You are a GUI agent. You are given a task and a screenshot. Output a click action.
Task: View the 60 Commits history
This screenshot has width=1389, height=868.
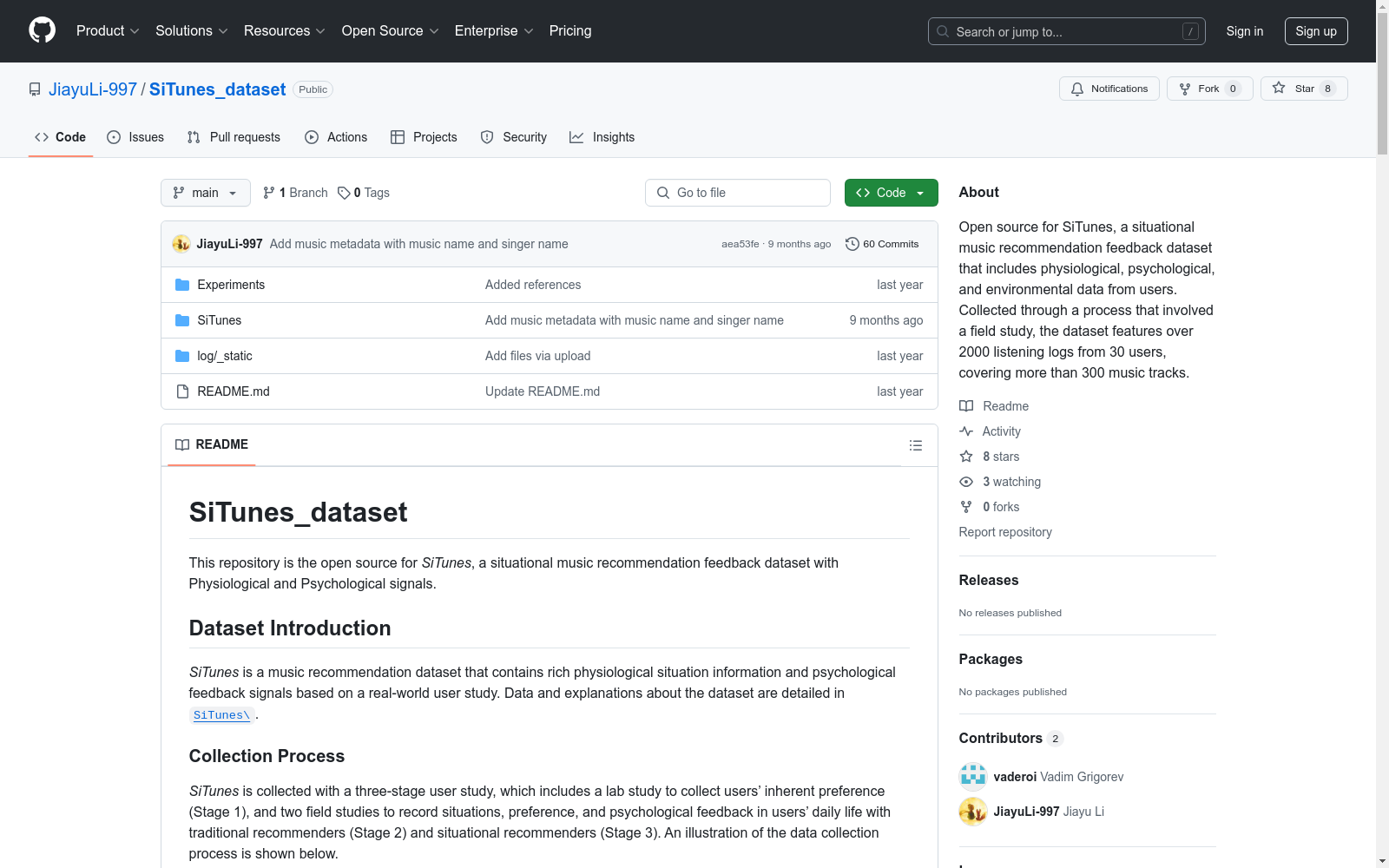pyautogui.click(x=882, y=244)
